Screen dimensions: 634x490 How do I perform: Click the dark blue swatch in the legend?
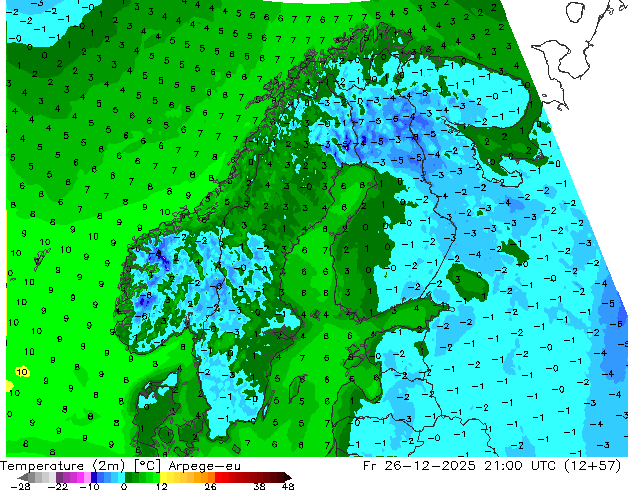94,477
